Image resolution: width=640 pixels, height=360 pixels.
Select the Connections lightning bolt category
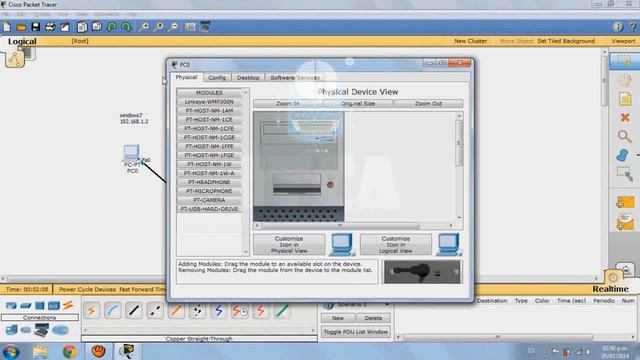[68, 305]
